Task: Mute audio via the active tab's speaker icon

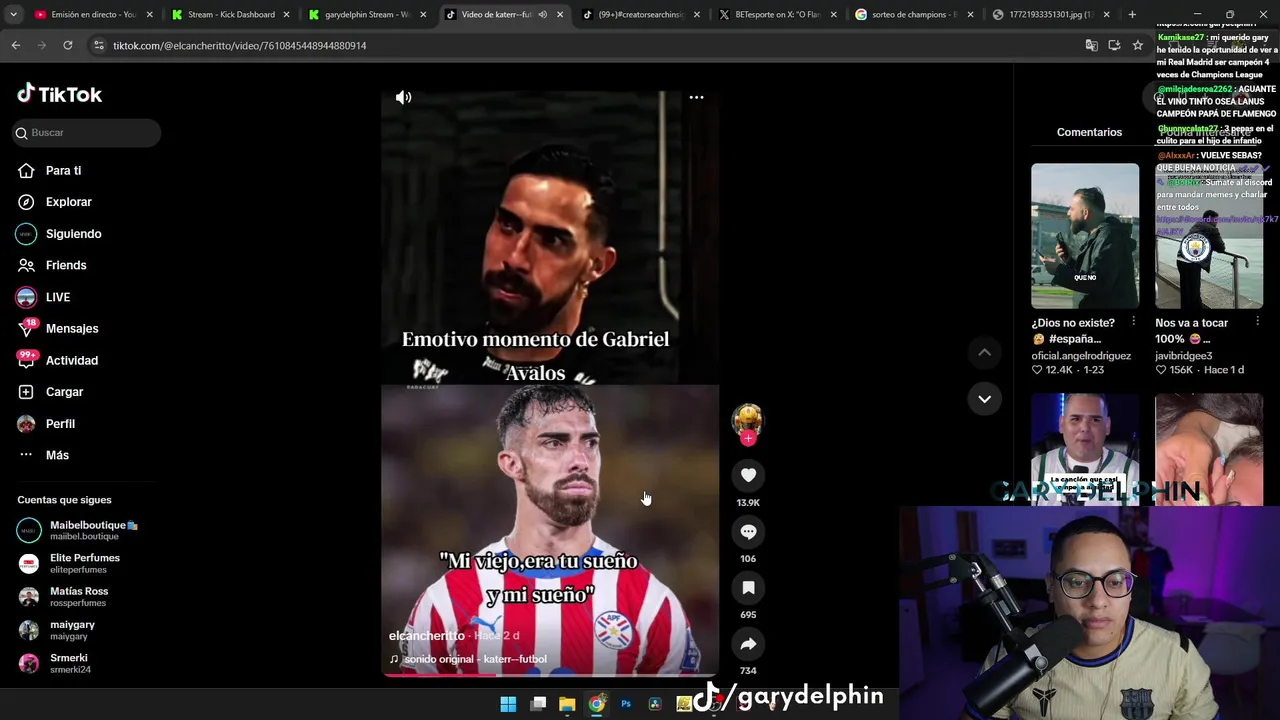Action: coord(542,15)
